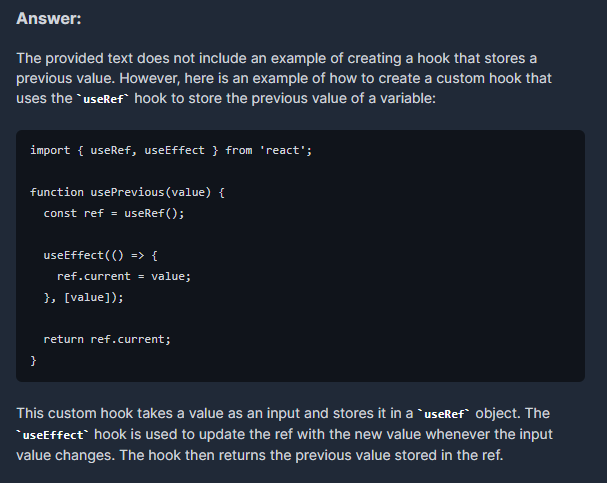Click 'The hook then returns the previous' sentence
The height and width of the screenshot is (483, 607).
(x=311, y=455)
